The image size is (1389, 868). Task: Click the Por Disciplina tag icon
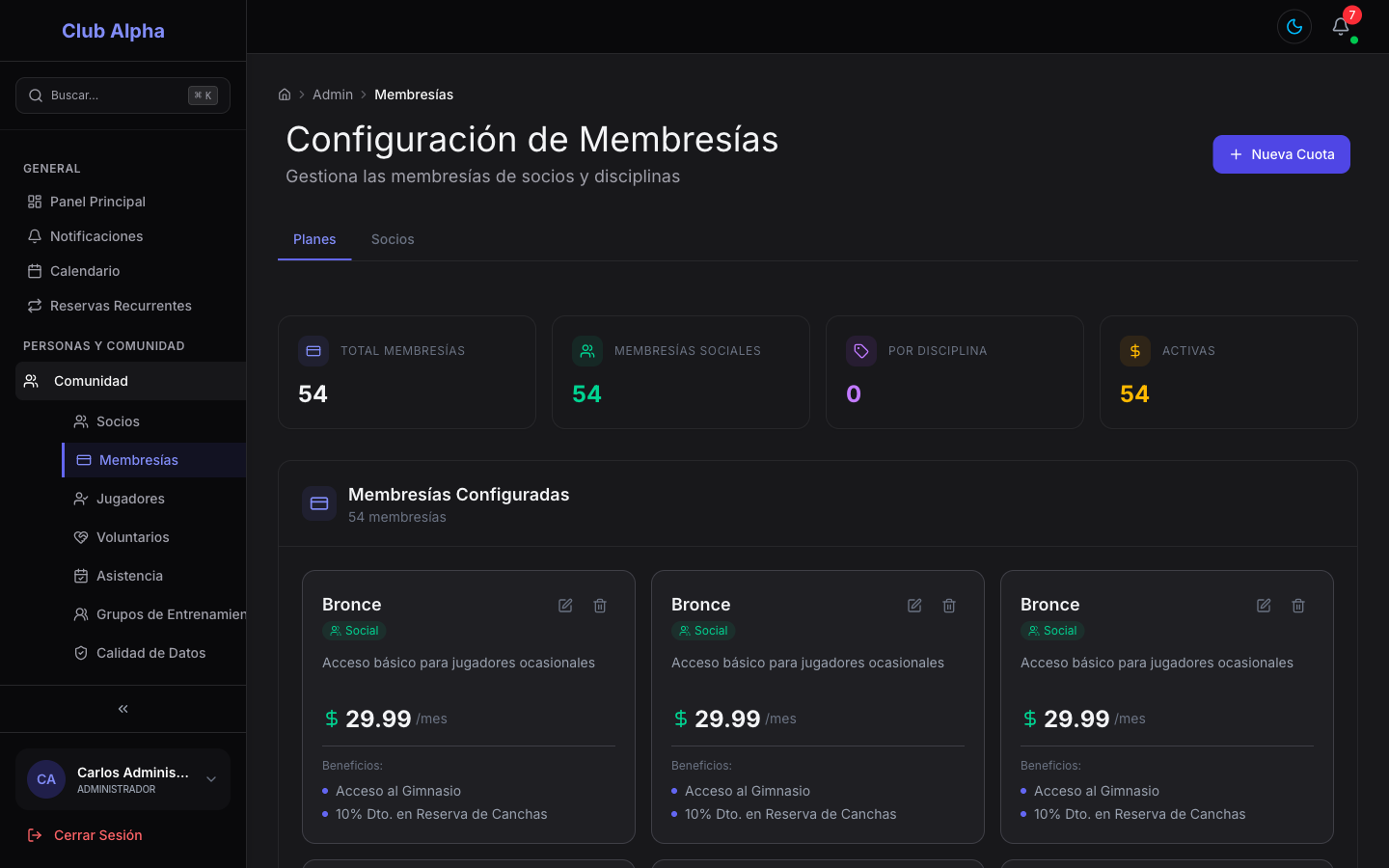[x=861, y=351]
